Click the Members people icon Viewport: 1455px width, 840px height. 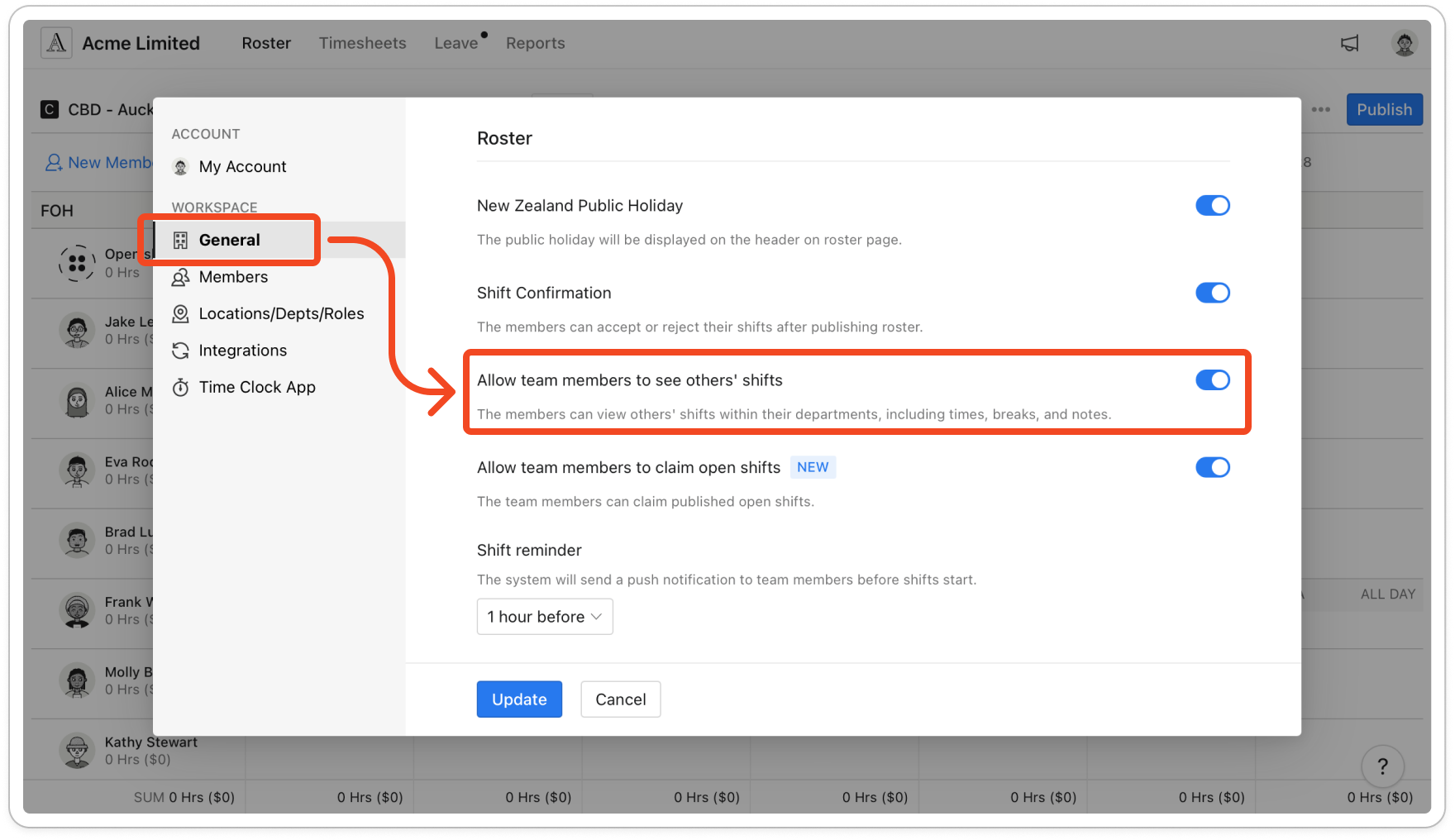click(x=180, y=277)
